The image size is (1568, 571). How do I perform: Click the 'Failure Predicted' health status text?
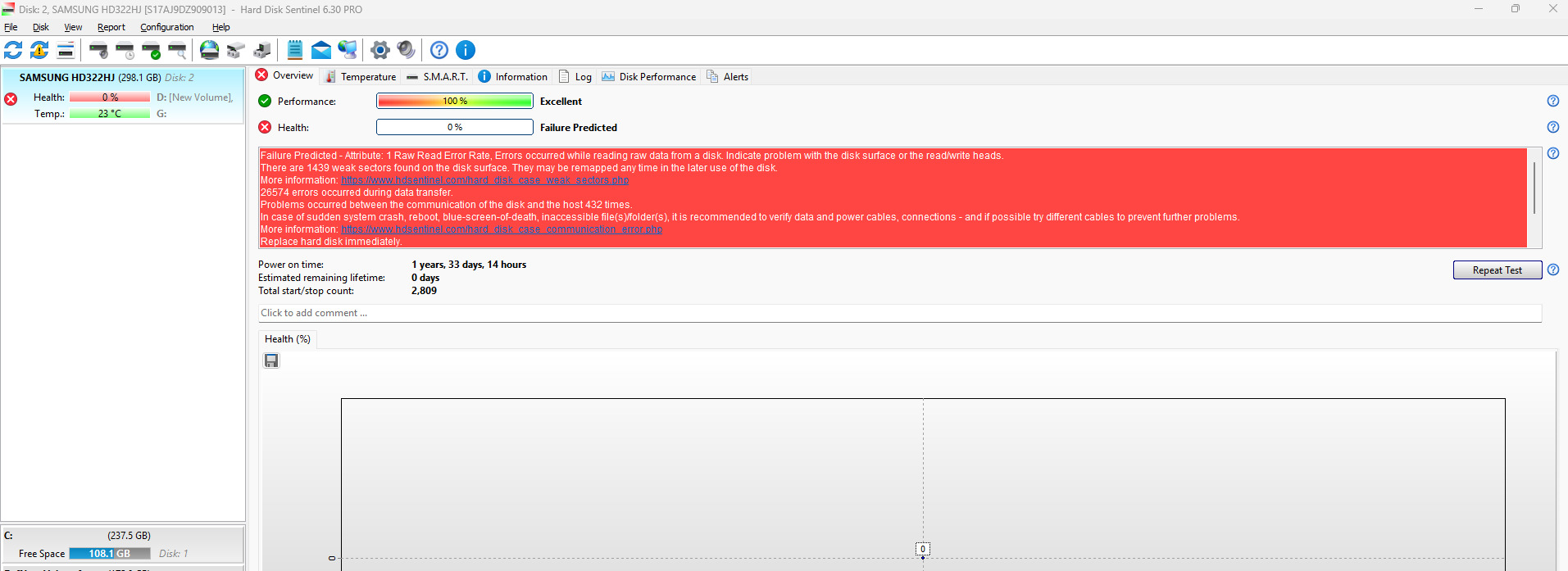click(579, 128)
